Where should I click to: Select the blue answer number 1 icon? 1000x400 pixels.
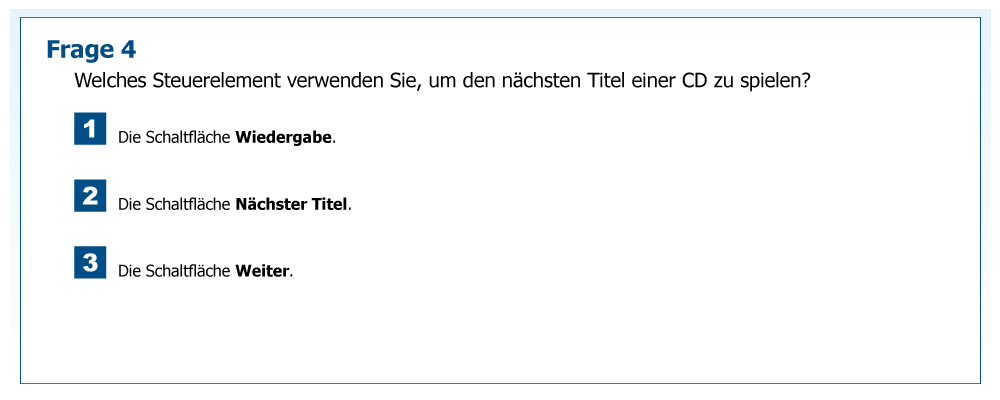point(90,129)
